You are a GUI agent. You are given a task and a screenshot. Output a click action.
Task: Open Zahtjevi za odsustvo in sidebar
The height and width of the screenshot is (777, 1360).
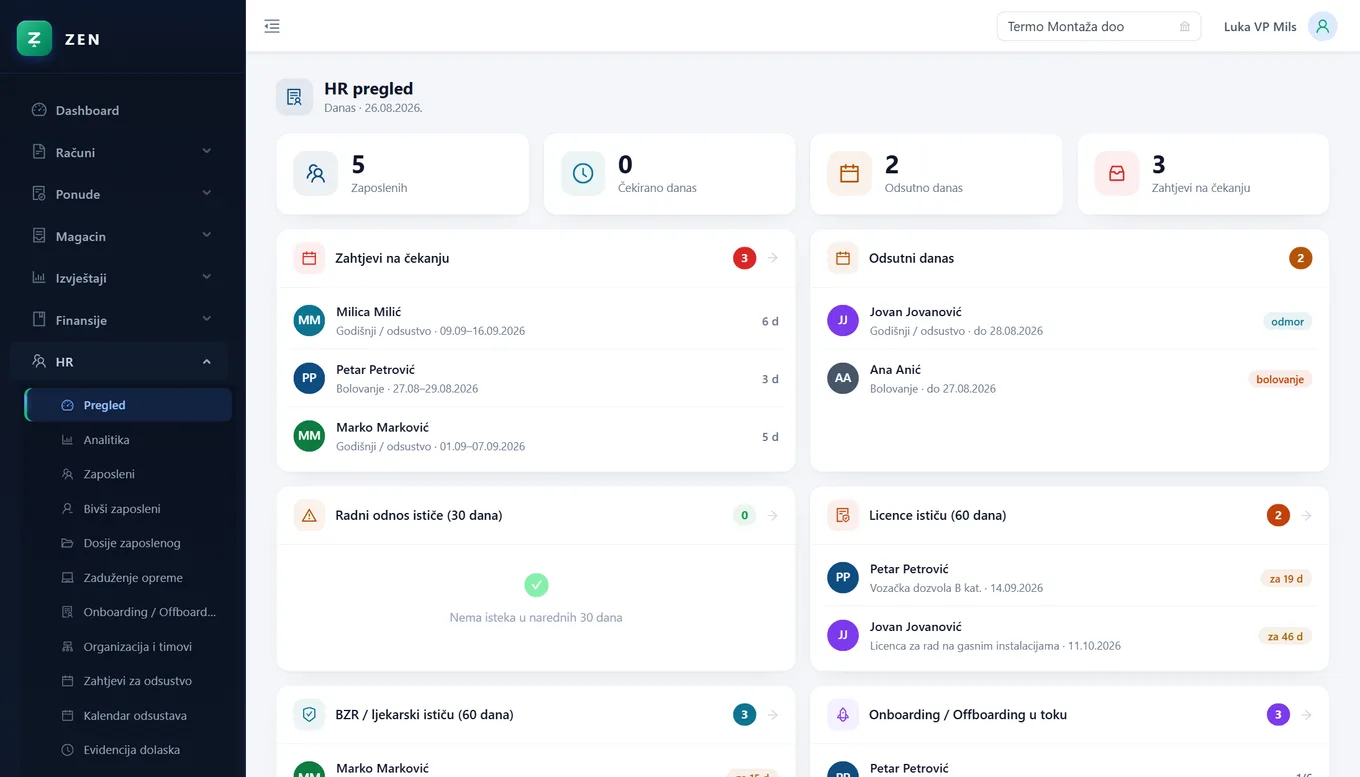pos(128,681)
